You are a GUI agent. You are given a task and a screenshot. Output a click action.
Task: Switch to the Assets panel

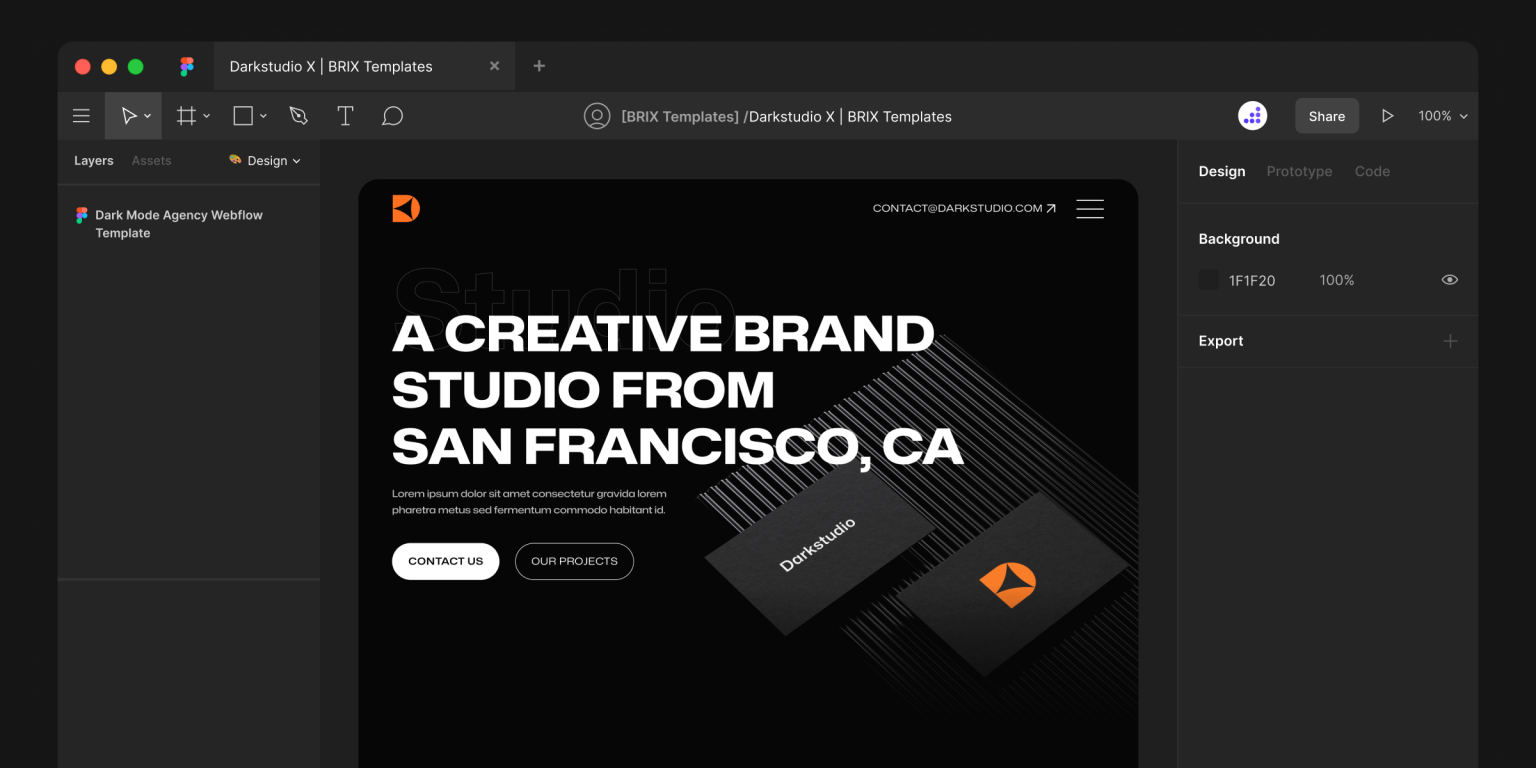[x=151, y=160]
